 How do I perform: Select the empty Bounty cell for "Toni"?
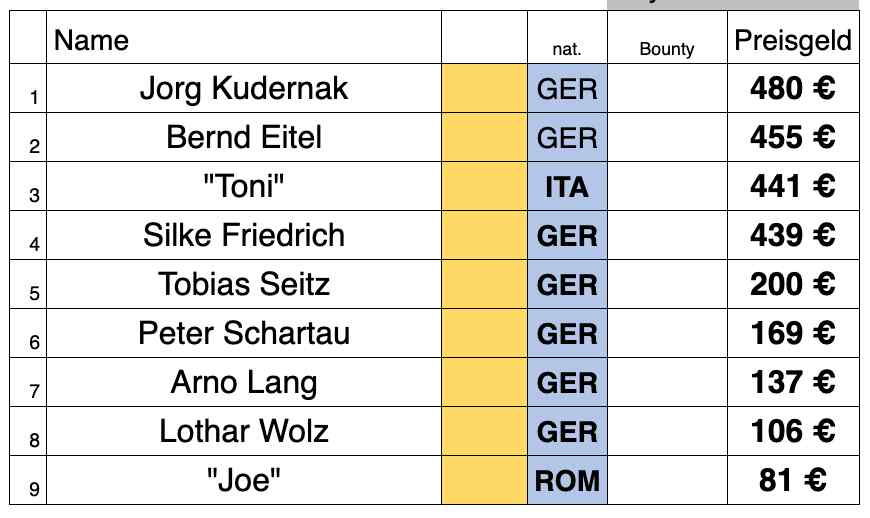pos(666,186)
